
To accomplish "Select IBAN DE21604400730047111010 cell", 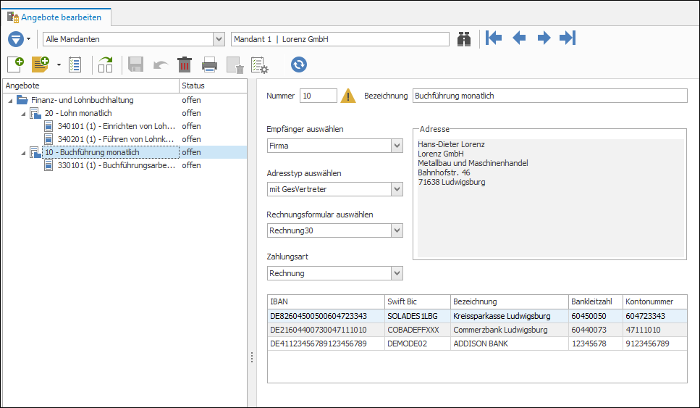I will pyautogui.click(x=325, y=330).
